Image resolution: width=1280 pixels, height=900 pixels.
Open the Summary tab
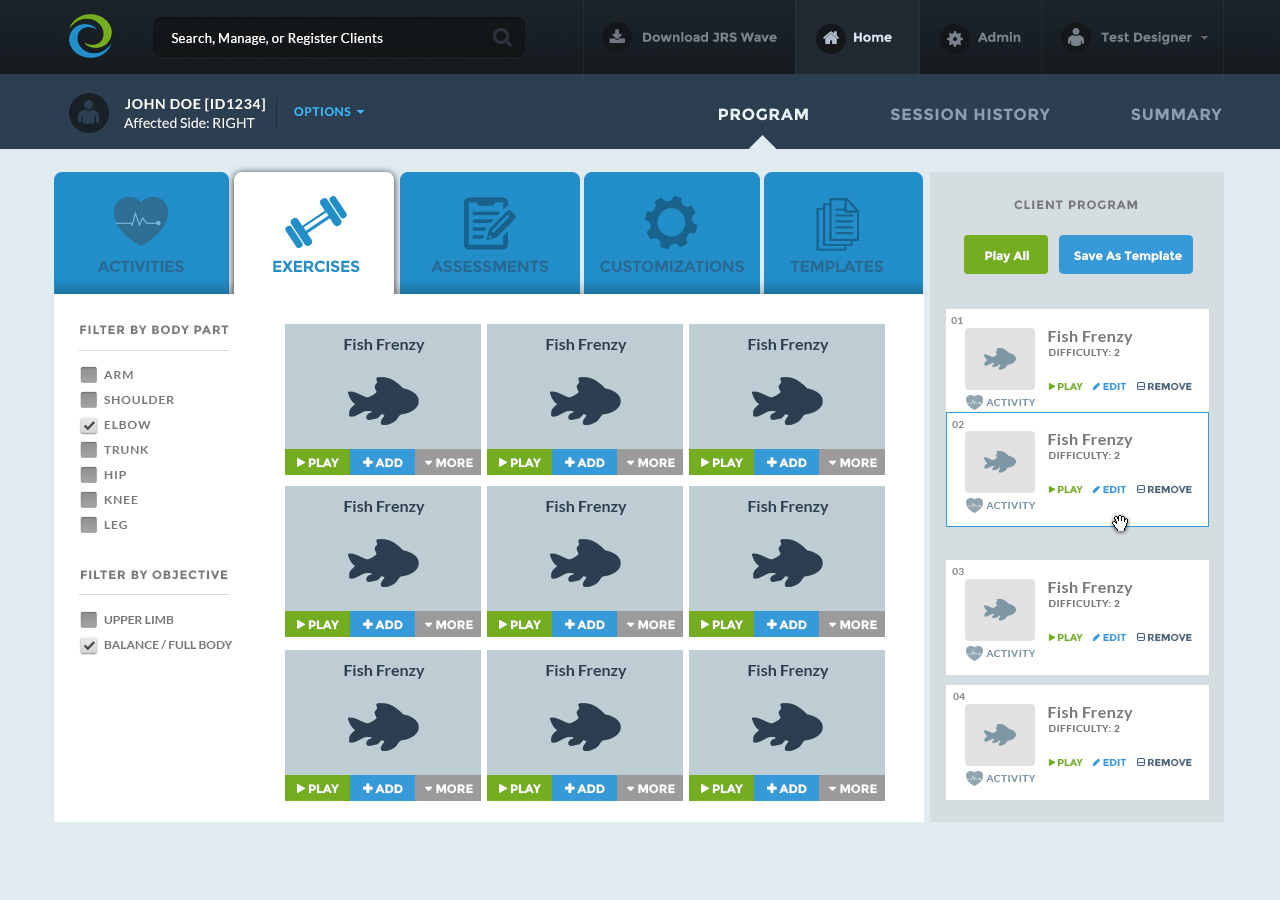[x=1176, y=114]
